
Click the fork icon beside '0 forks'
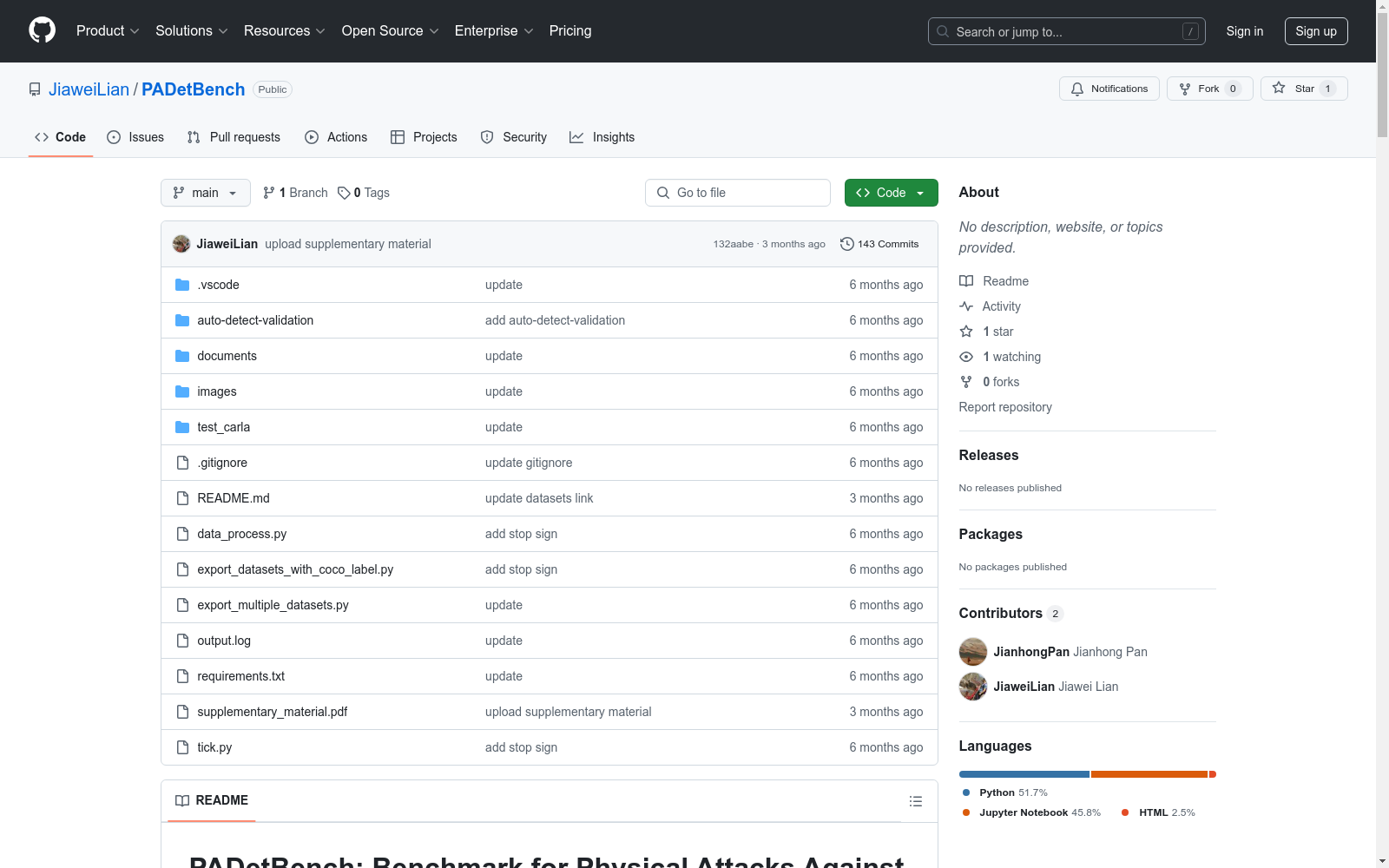[966, 382]
